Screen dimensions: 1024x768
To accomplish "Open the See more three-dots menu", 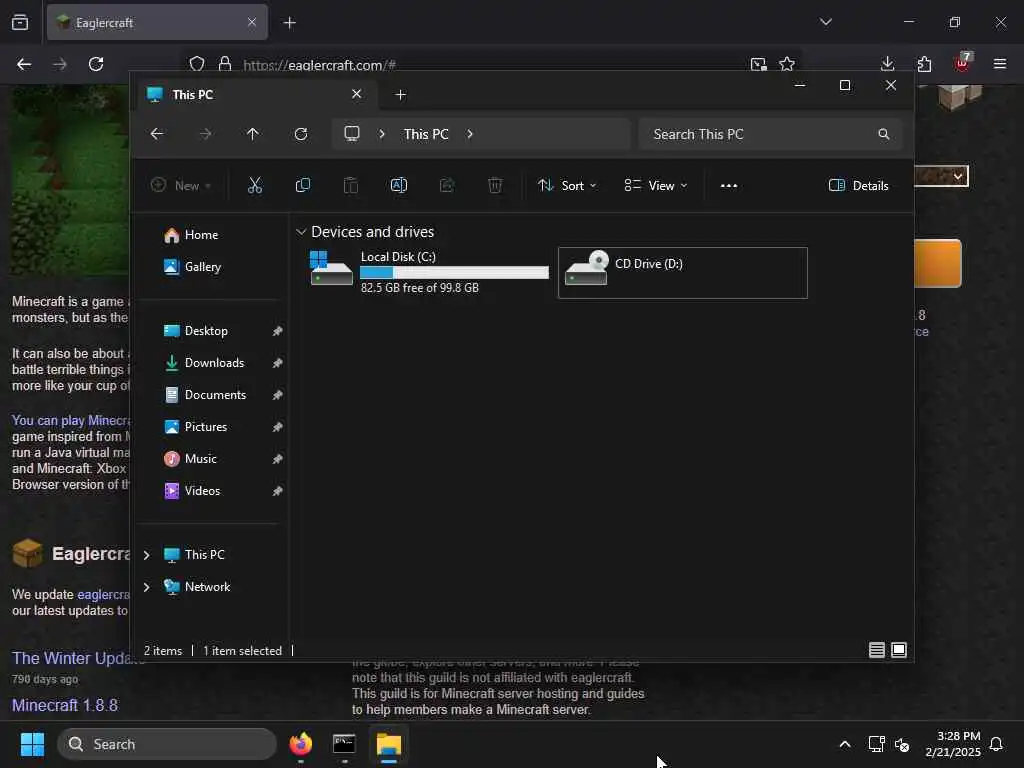I will tap(729, 185).
